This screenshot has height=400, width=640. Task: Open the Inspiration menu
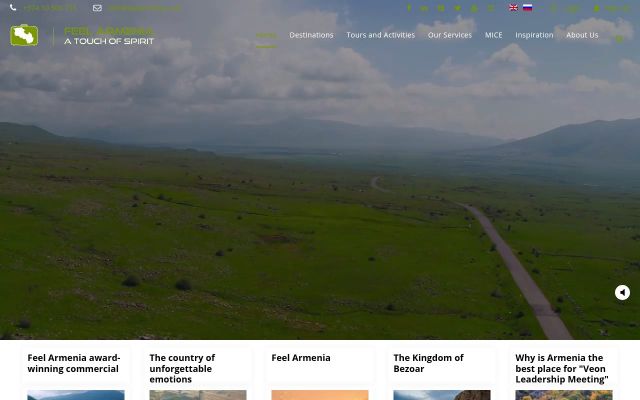coord(534,35)
